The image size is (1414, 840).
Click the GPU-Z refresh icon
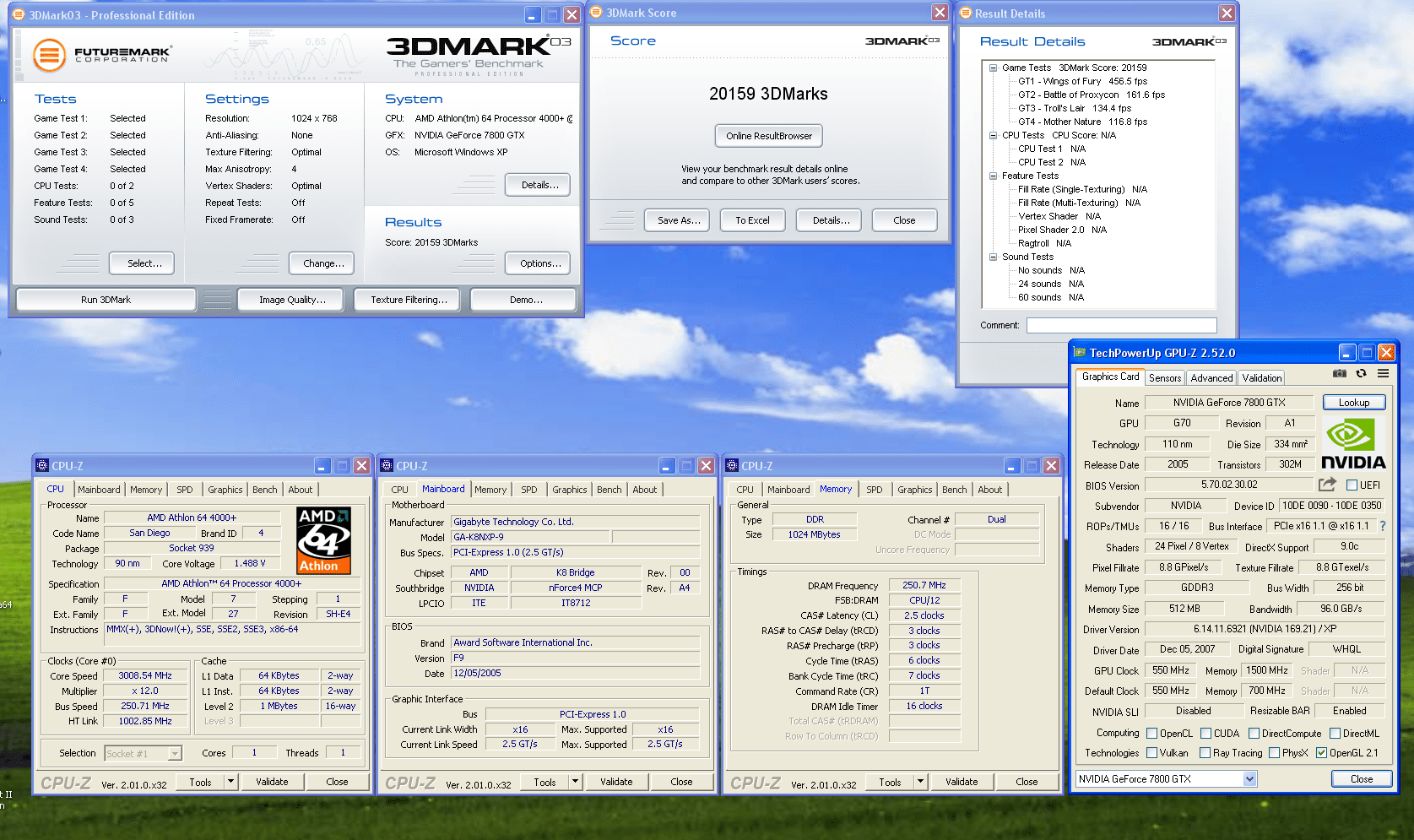click(1361, 373)
